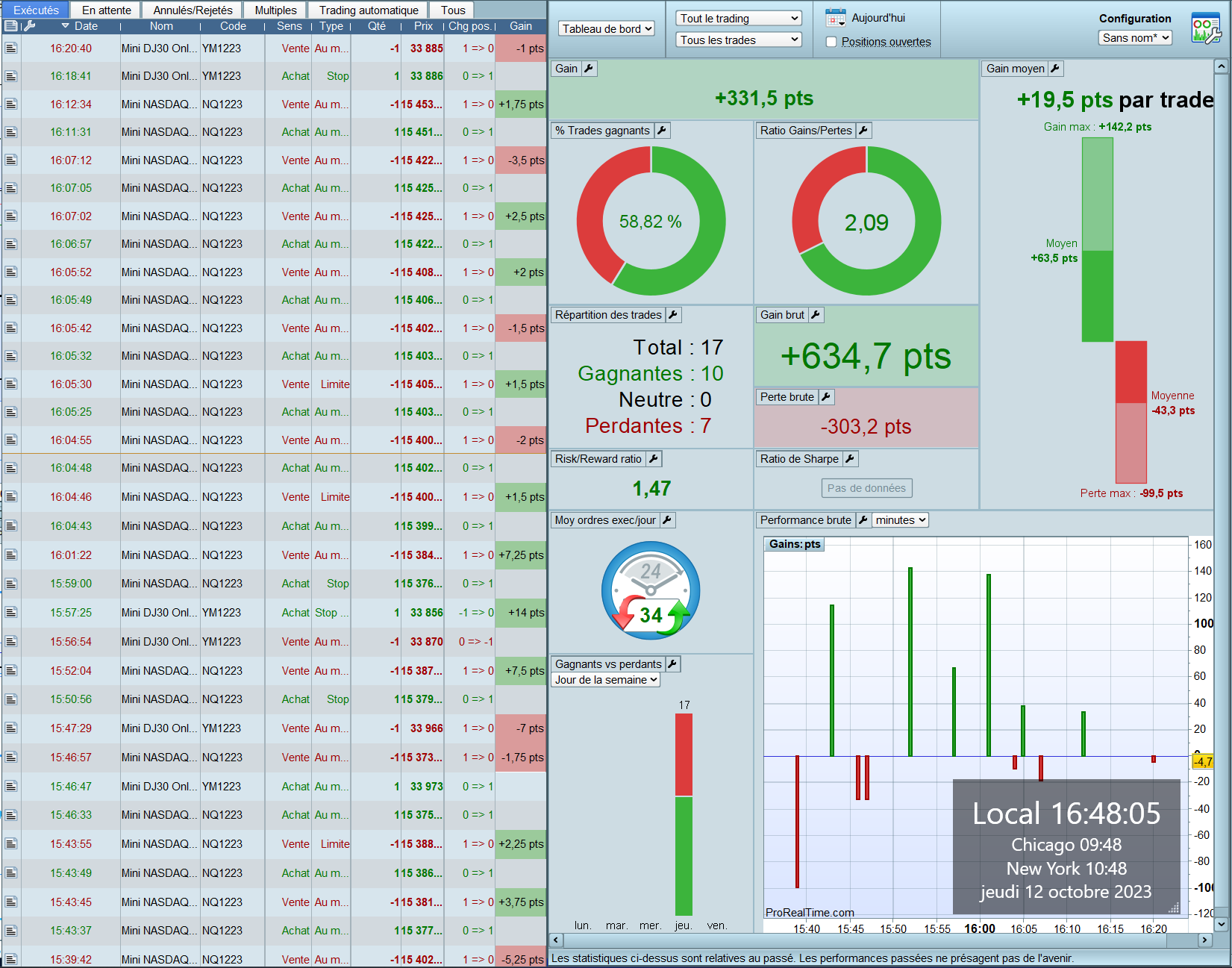
Task: Open wrench settings for Gain moyen
Action: pos(1055,69)
